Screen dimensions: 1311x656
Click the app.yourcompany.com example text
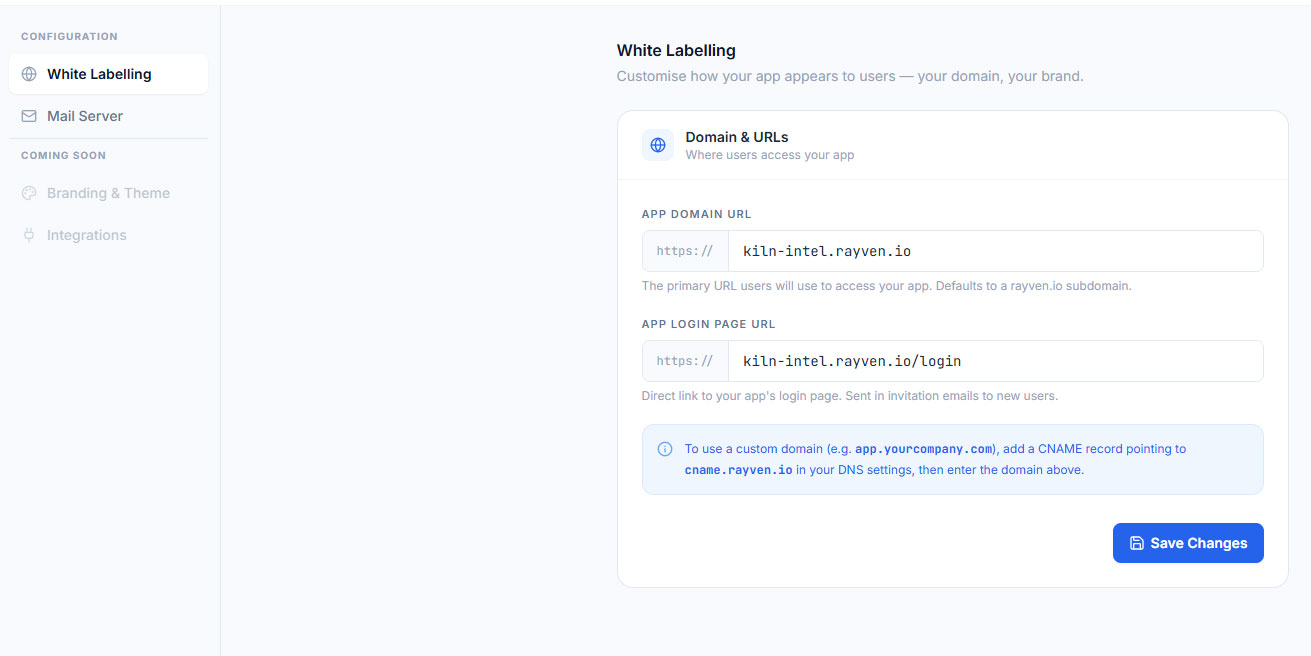coord(925,449)
